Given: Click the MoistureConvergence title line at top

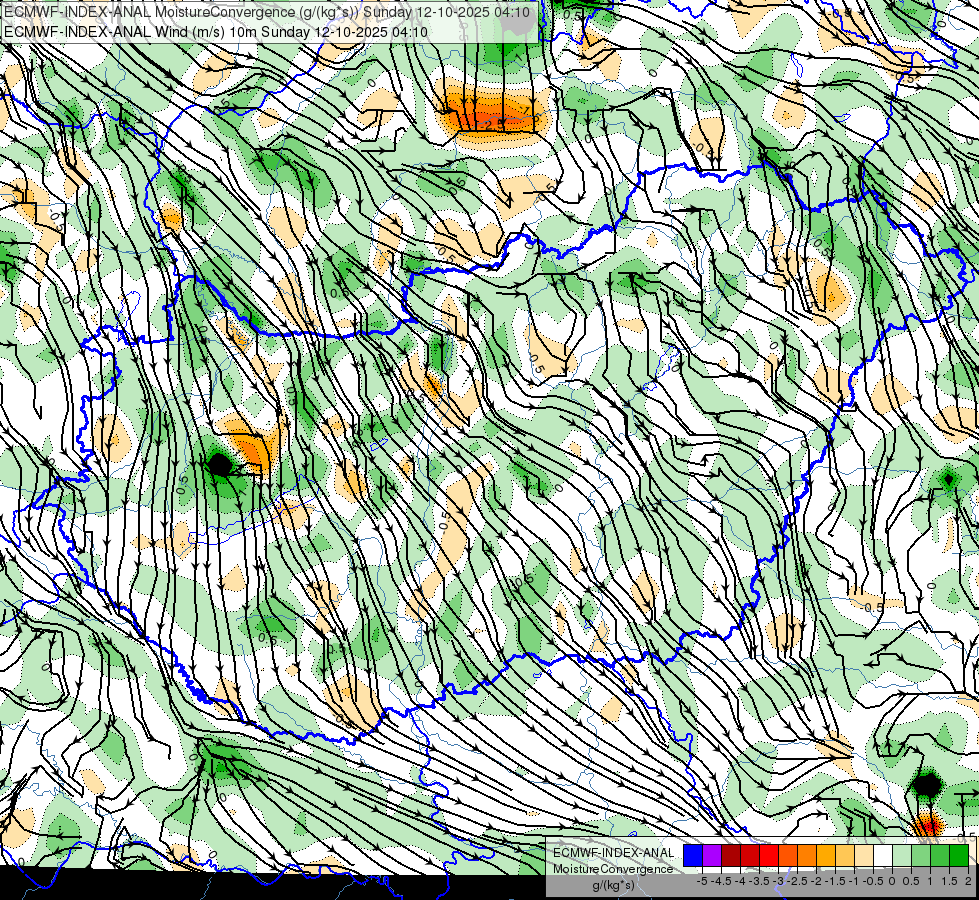Looking at the screenshot, I should (x=267, y=12).
